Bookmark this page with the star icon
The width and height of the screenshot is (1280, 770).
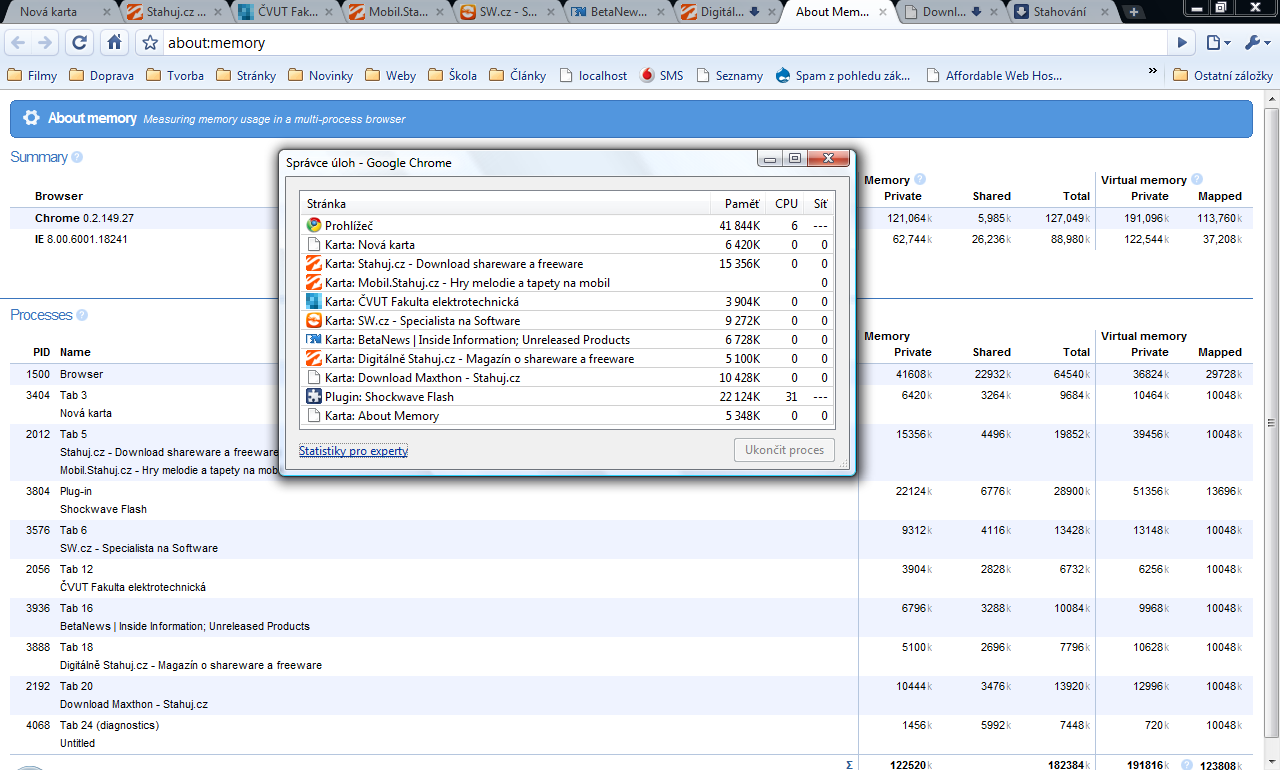[150, 43]
